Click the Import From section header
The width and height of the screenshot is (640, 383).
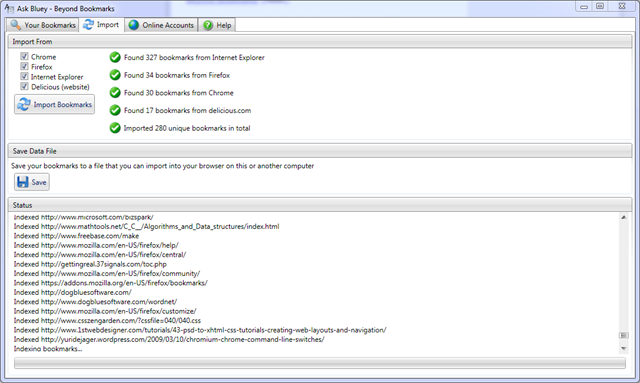point(320,42)
